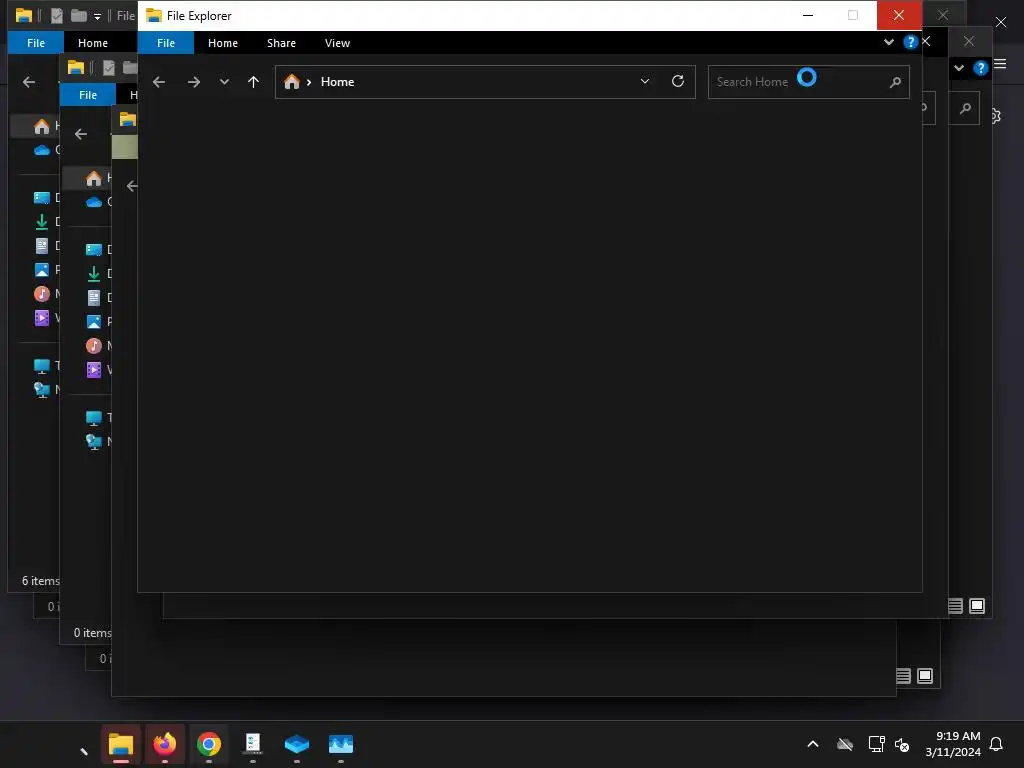Launch Firefox from the taskbar
Screen dimensions: 1024x768
click(x=165, y=744)
